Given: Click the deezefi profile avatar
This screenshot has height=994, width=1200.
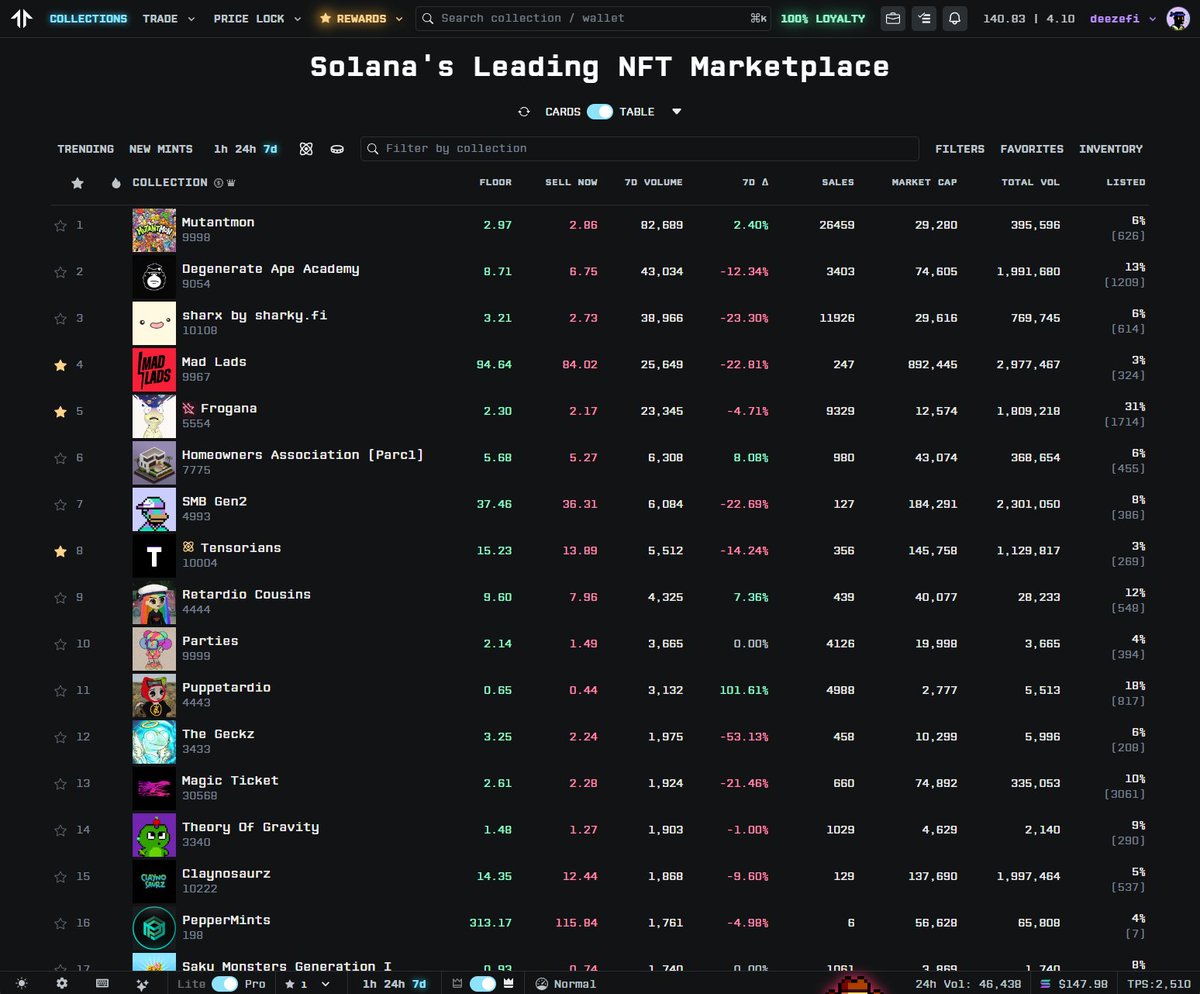Looking at the screenshot, I should coord(1178,18).
